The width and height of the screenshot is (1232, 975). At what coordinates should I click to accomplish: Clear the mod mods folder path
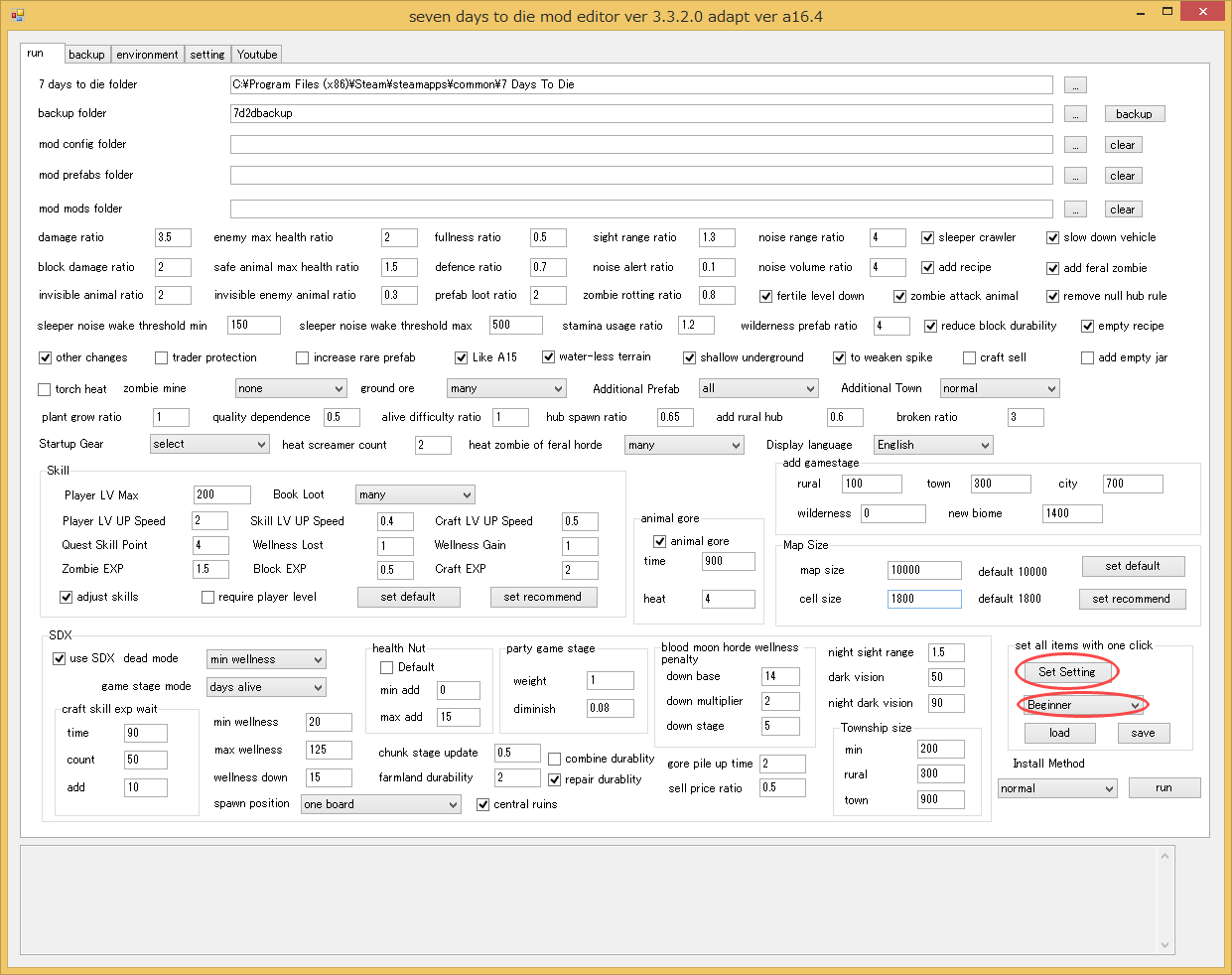(1123, 209)
